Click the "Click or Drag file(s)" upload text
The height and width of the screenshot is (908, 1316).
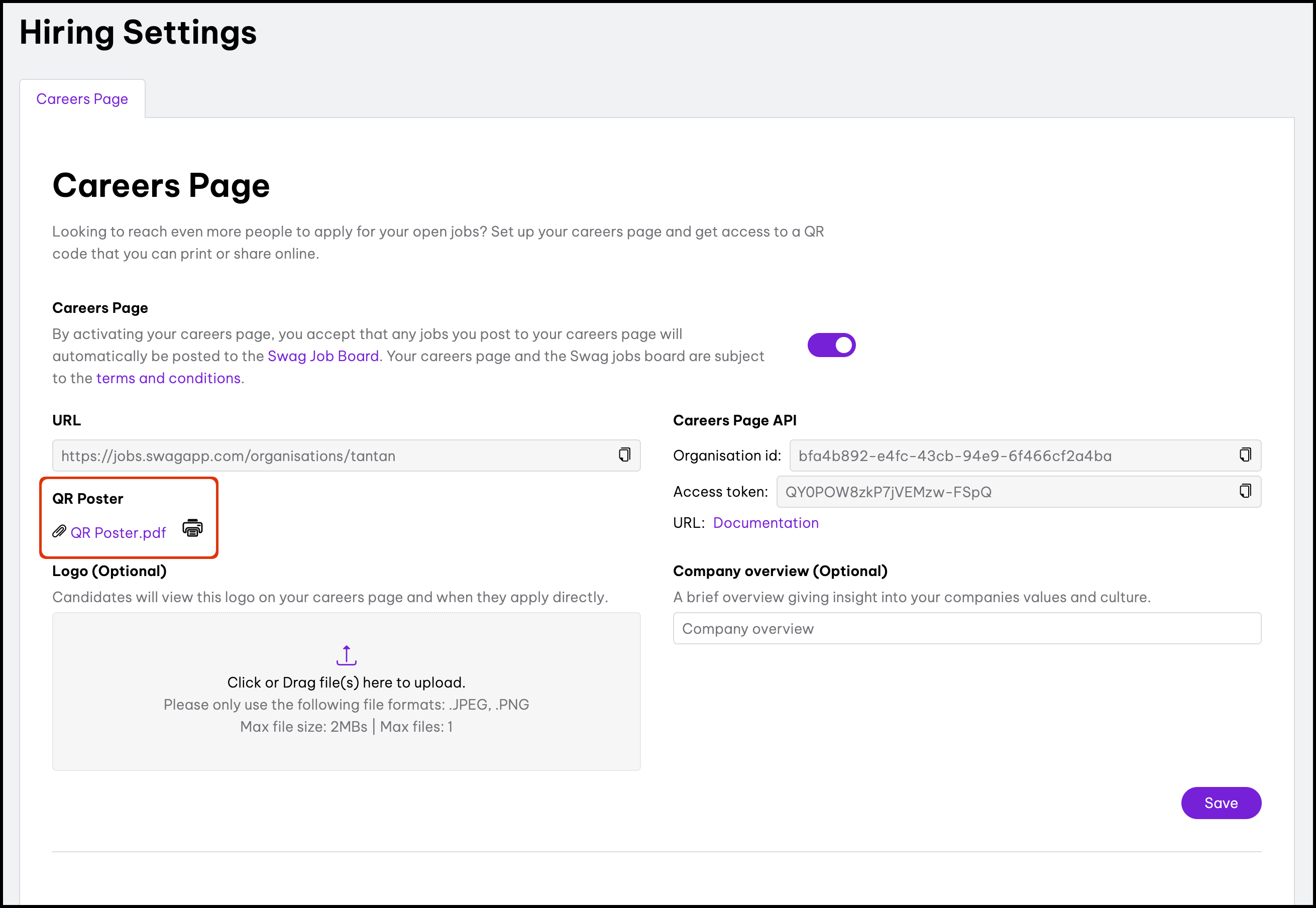click(346, 683)
